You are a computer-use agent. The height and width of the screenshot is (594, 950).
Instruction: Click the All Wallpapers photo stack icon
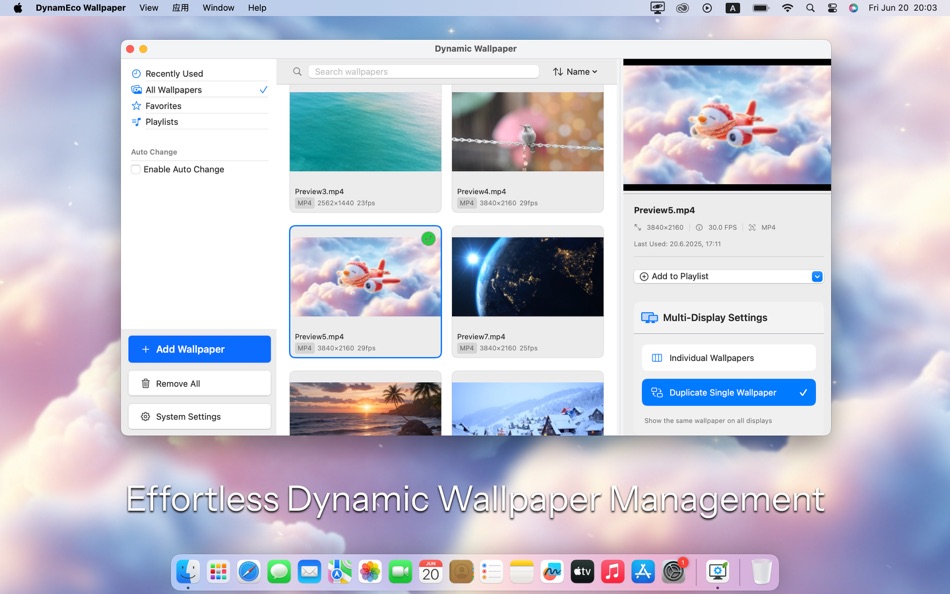(136, 90)
